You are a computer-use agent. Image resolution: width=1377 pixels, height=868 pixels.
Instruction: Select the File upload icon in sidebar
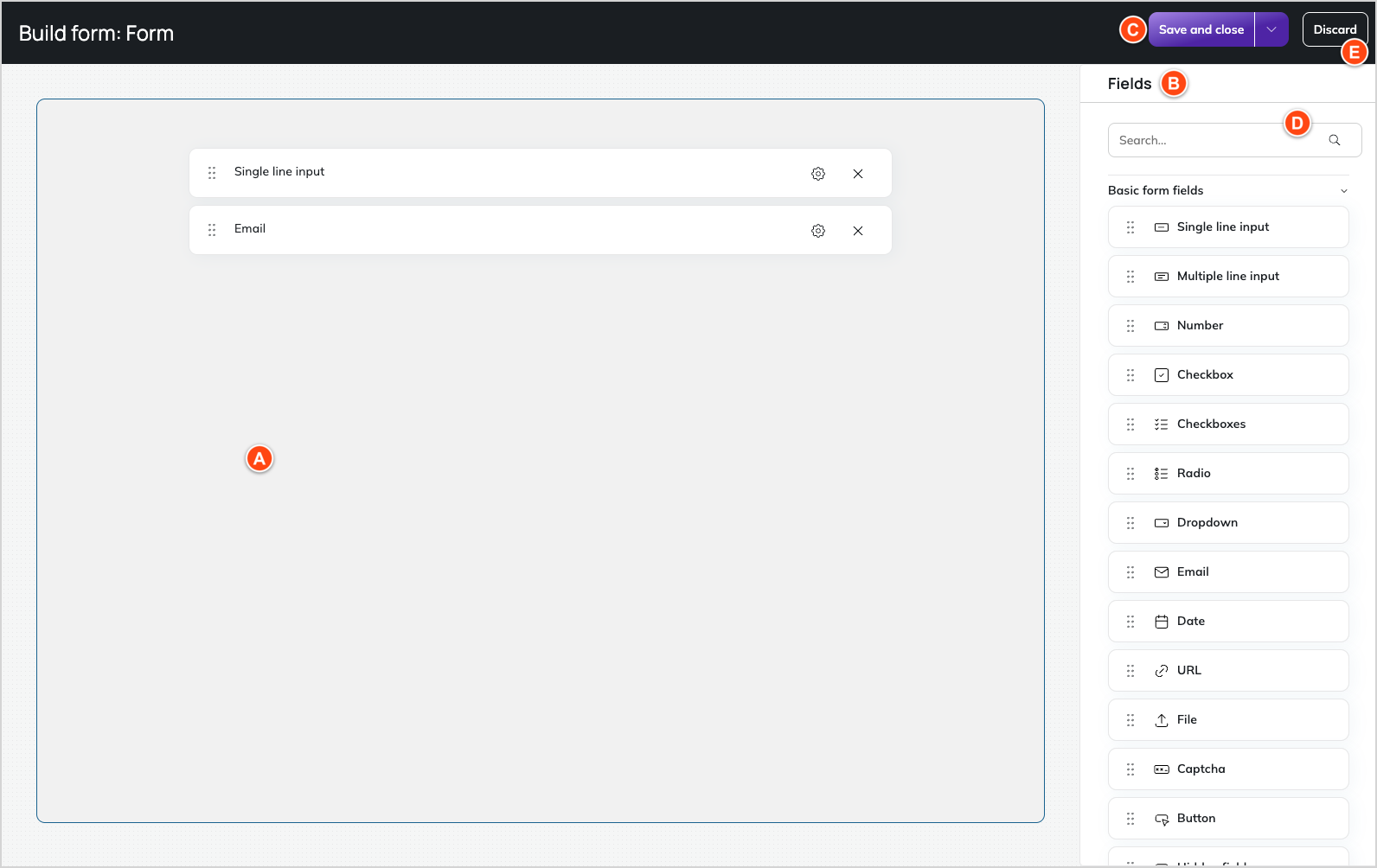click(1162, 720)
